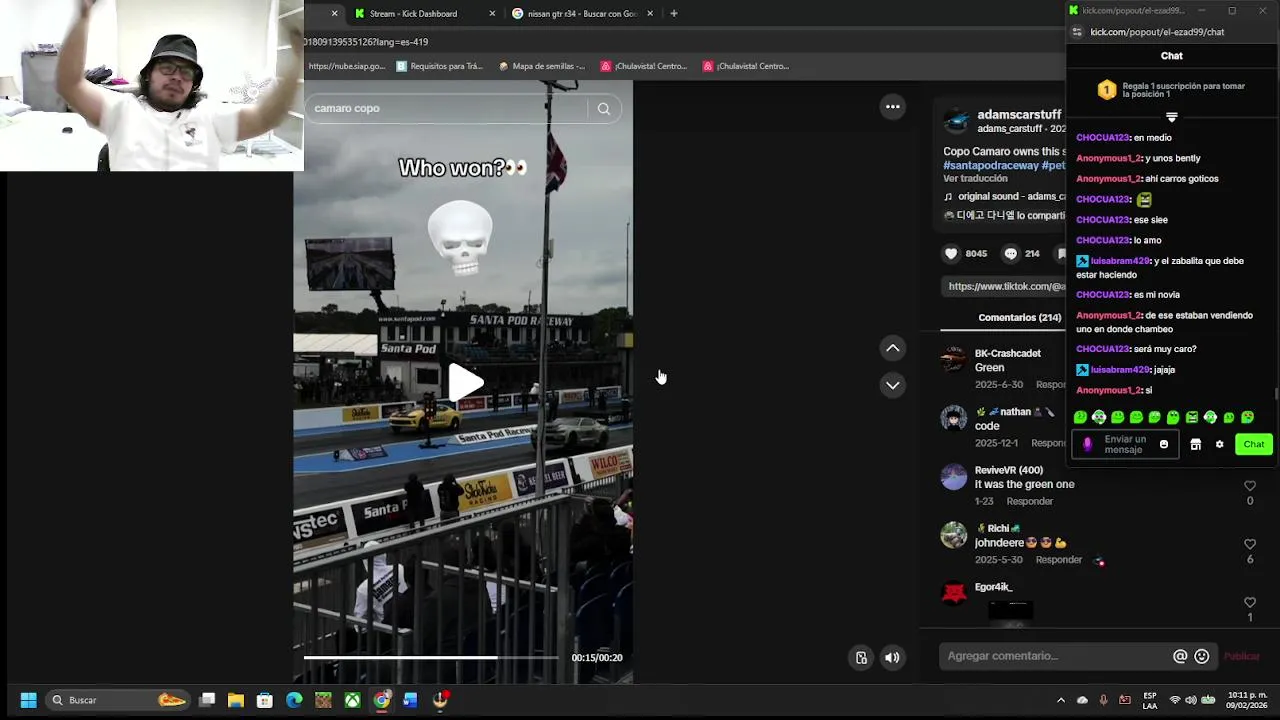Image resolution: width=1280 pixels, height=720 pixels.
Task: Go to next video with down arrow
Action: tap(892, 385)
